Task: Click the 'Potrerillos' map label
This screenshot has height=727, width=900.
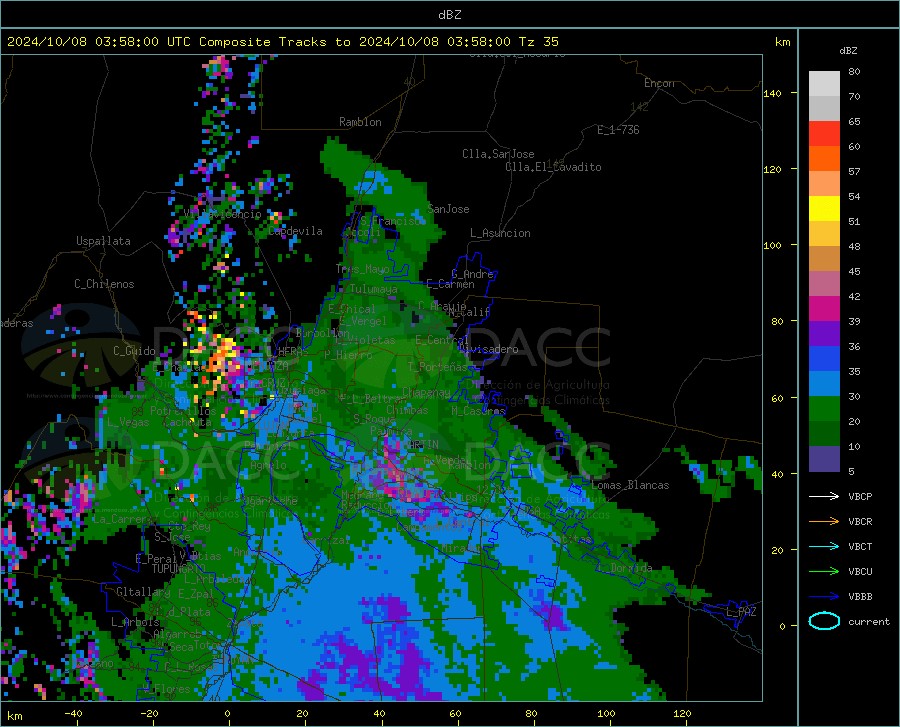Action: pyautogui.click(x=183, y=411)
